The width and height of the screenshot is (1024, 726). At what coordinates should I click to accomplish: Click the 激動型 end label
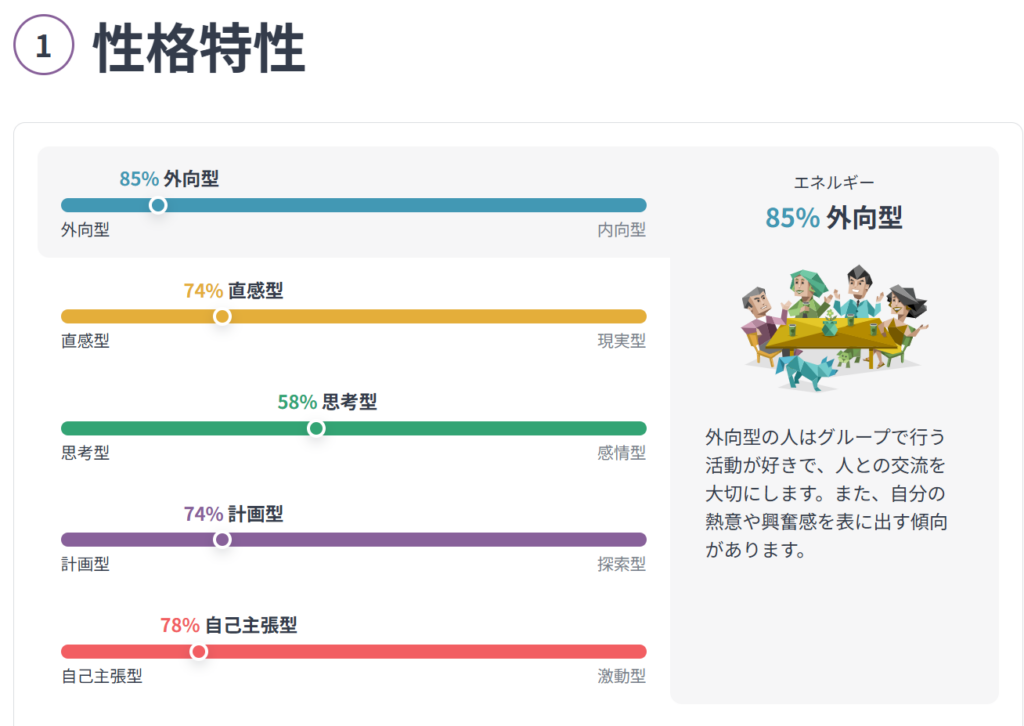point(621,676)
